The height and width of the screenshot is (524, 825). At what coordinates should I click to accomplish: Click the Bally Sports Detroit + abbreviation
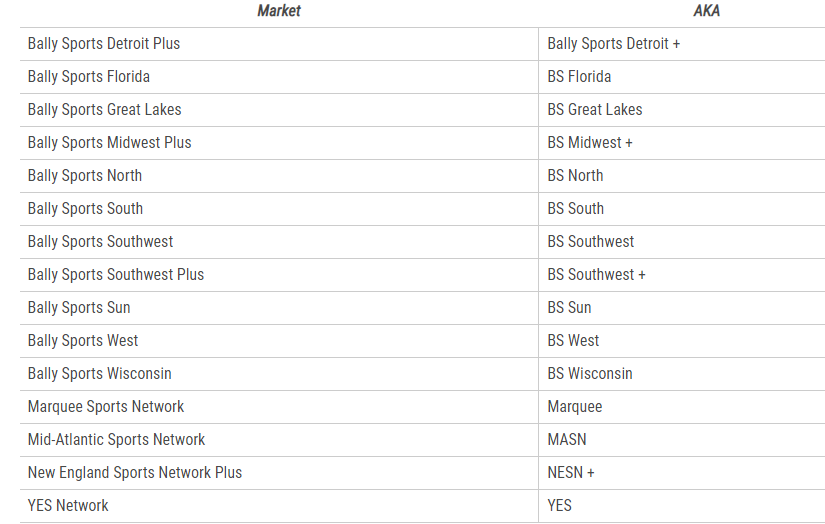614,44
